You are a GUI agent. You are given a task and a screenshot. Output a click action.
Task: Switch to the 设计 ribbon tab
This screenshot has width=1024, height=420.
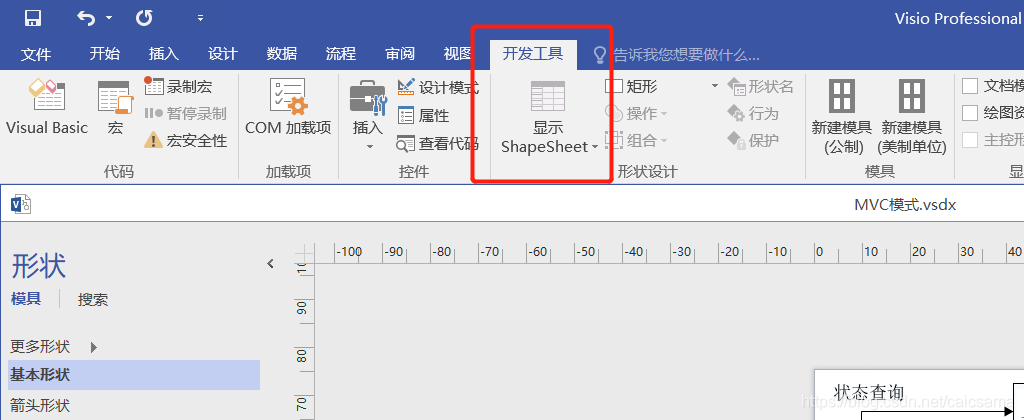[223, 54]
